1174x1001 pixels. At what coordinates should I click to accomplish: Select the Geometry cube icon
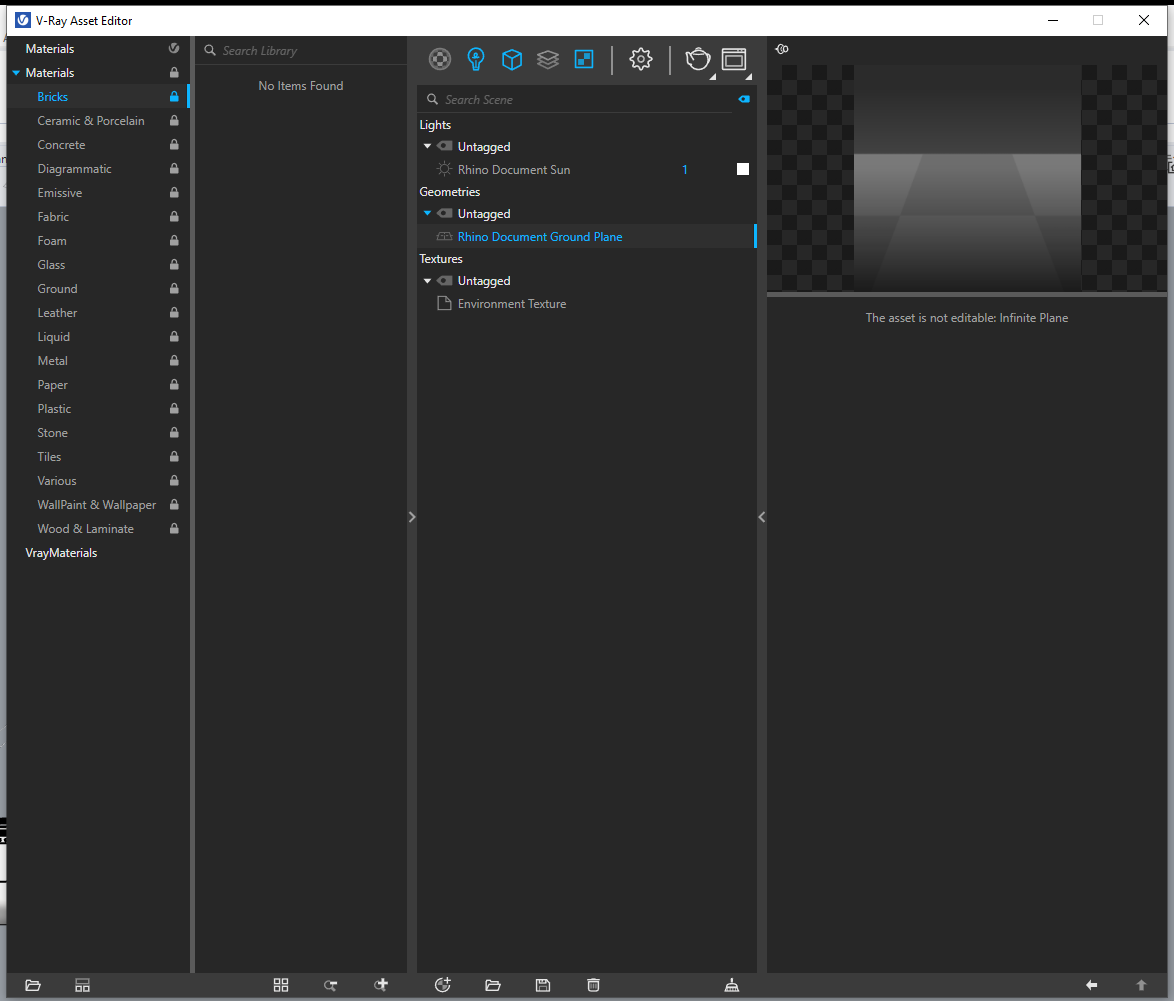pyautogui.click(x=511, y=59)
